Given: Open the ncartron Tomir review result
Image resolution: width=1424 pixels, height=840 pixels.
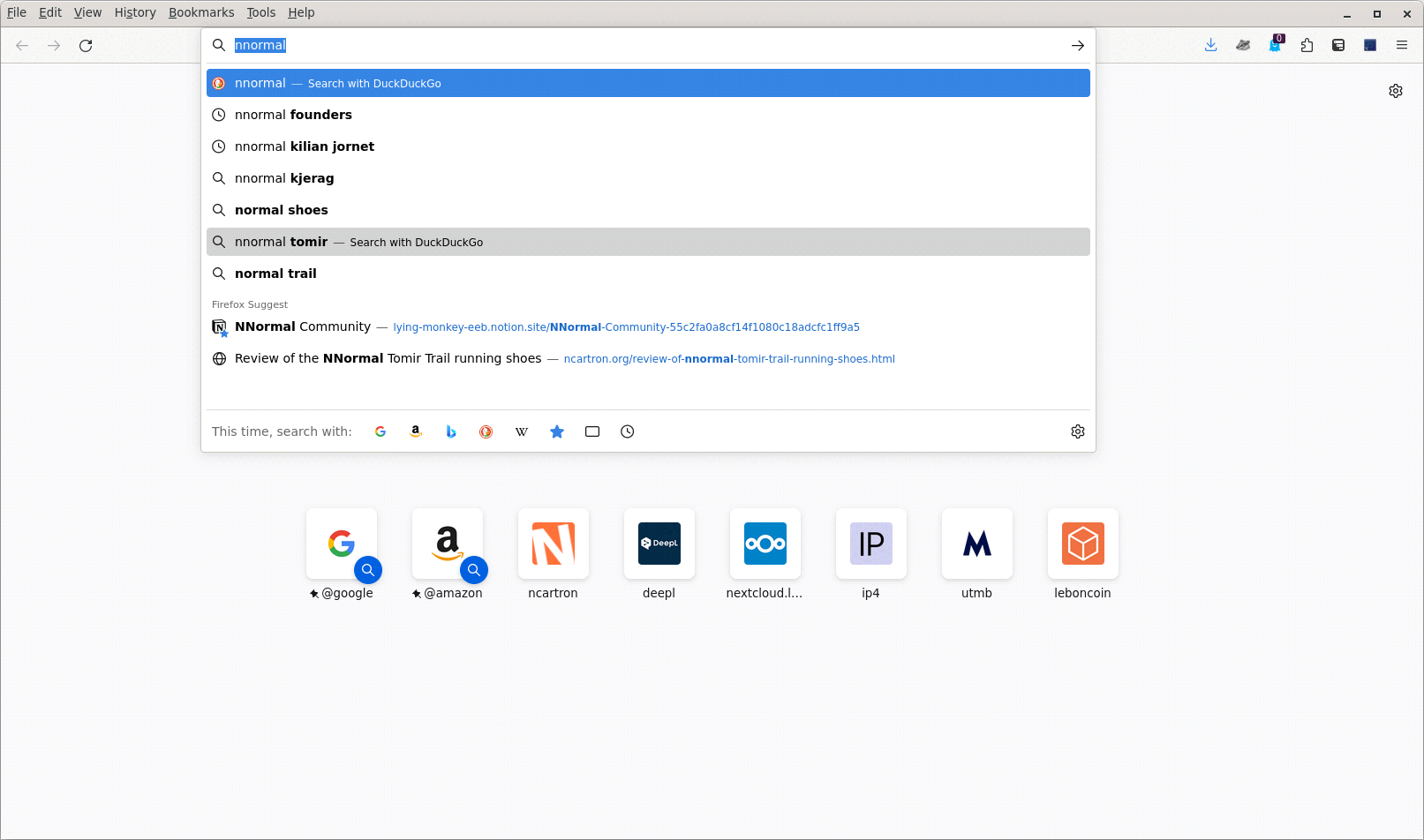Looking at the screenshot, I should point(388,358).
